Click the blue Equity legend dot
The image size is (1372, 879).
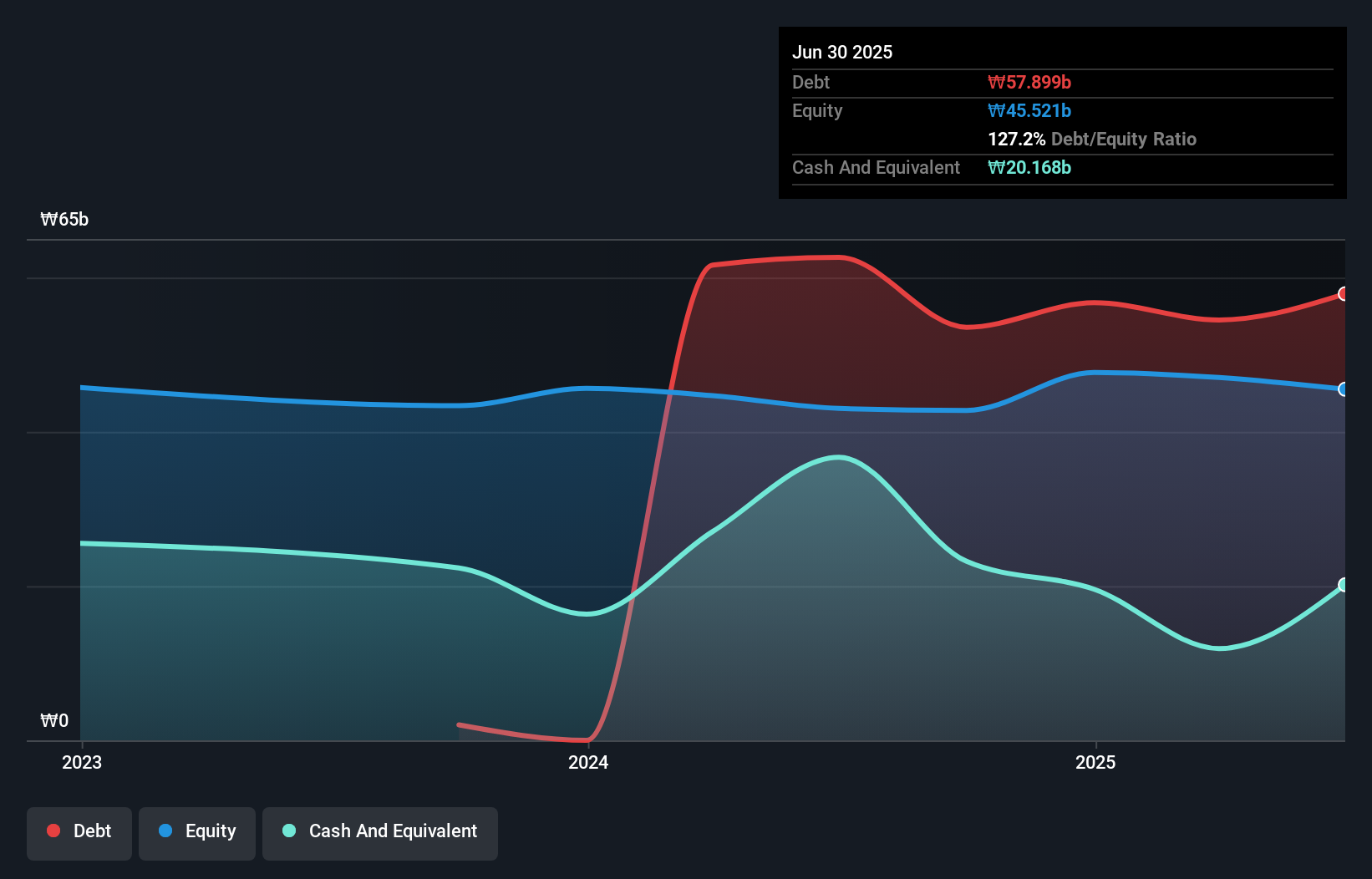(166, 831)
